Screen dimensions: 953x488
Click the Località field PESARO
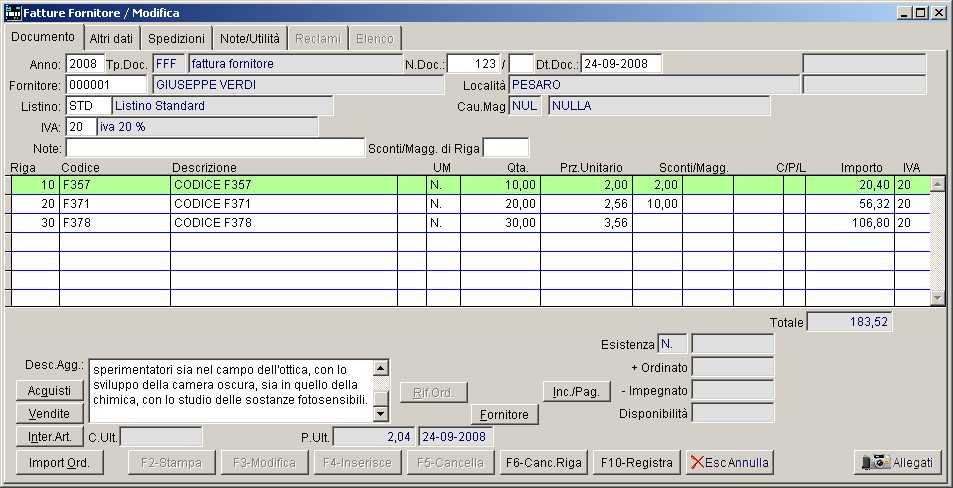point(654,85)
